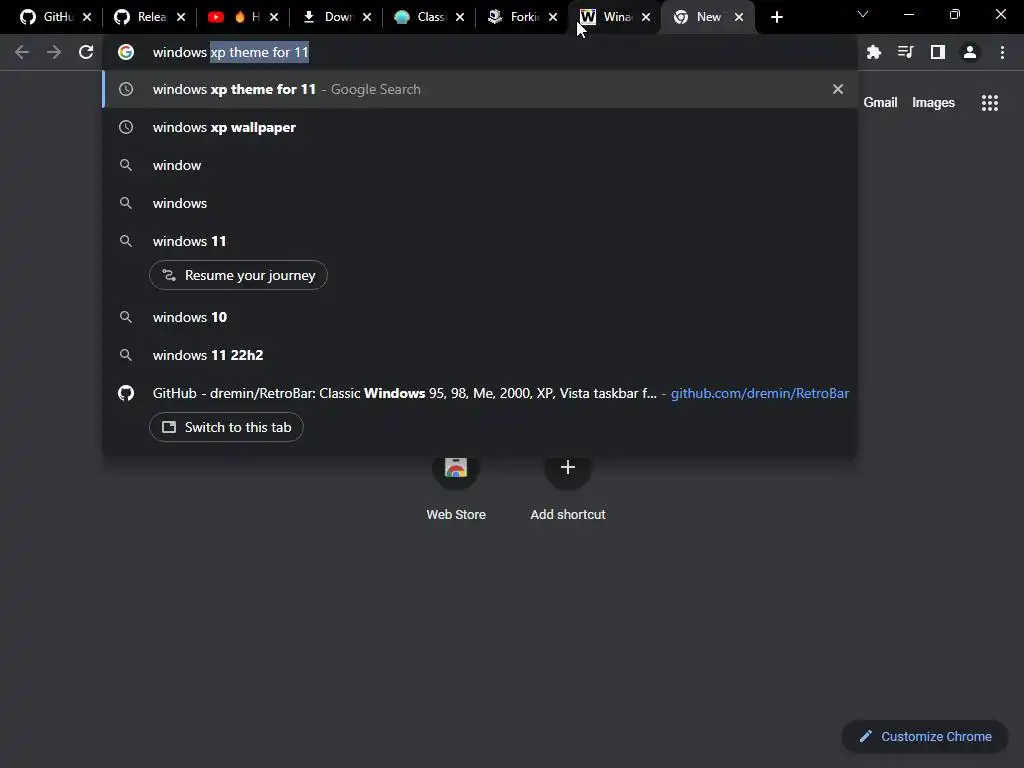Toggle the side panel icon
This screenshot has height=768, width=1024.
tap(938, 52)
